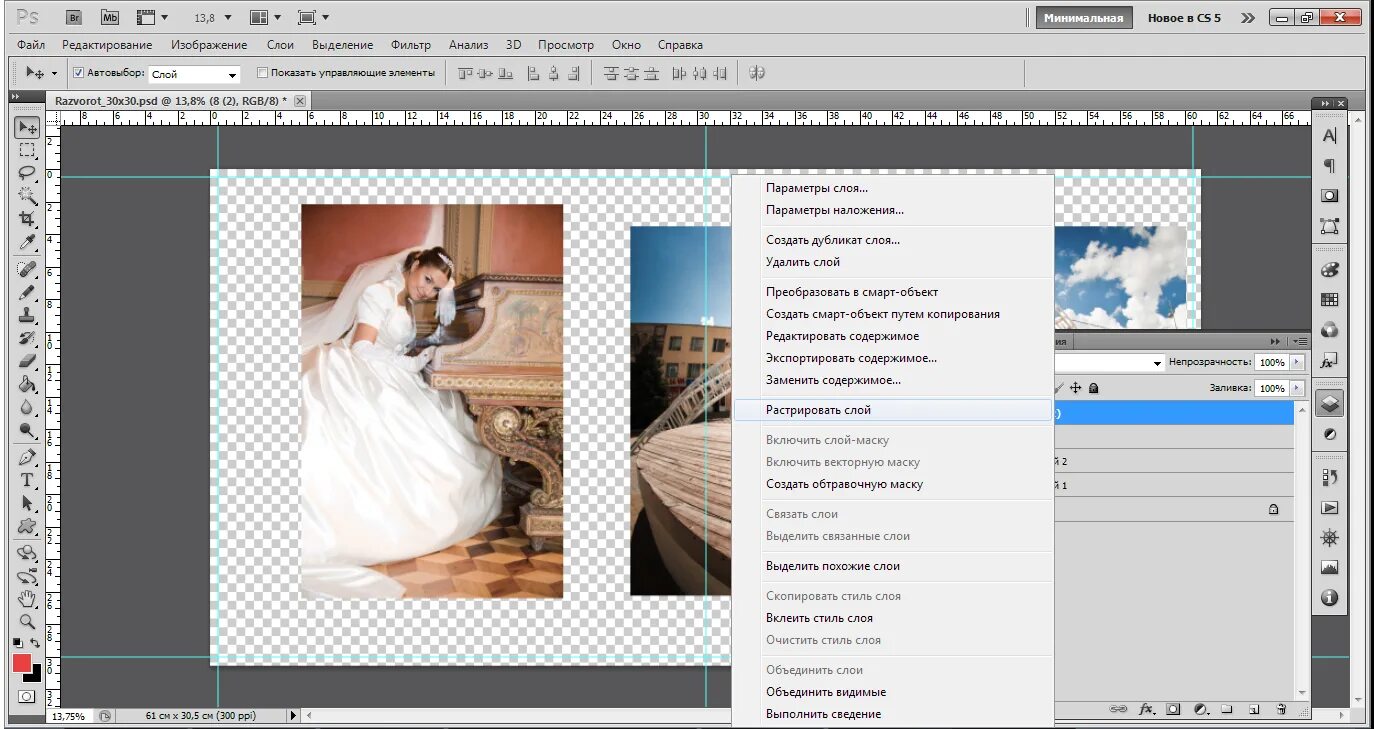This screenshot has width=1374, height=729.
Task: Open Mini Bridge with the Mb icon
Action: (109, 17)
